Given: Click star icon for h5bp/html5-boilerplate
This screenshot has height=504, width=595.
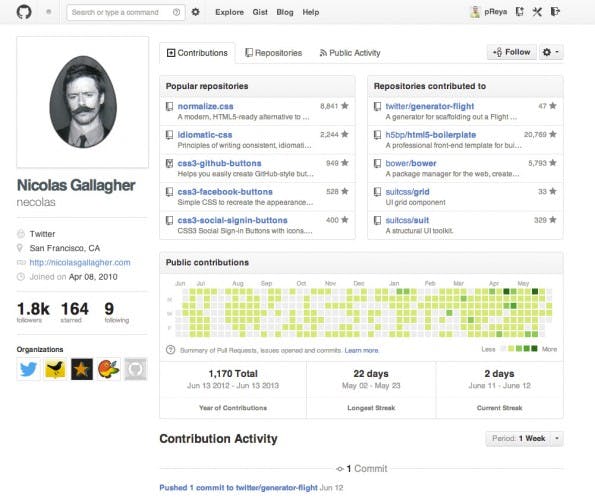Looking at the screenshot, I should tap(553, 134).
